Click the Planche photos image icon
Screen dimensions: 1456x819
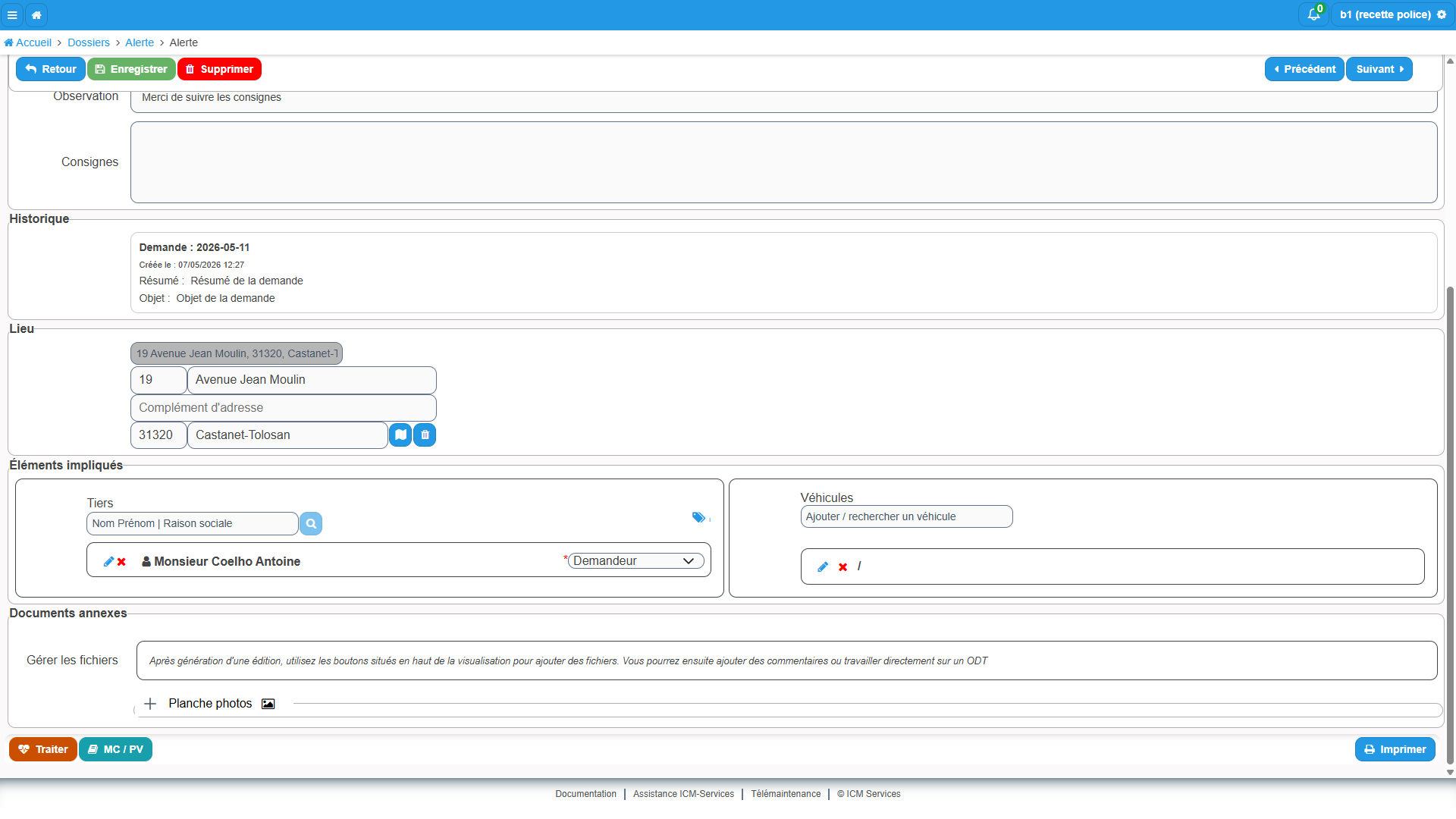click(x=268, y=704)
